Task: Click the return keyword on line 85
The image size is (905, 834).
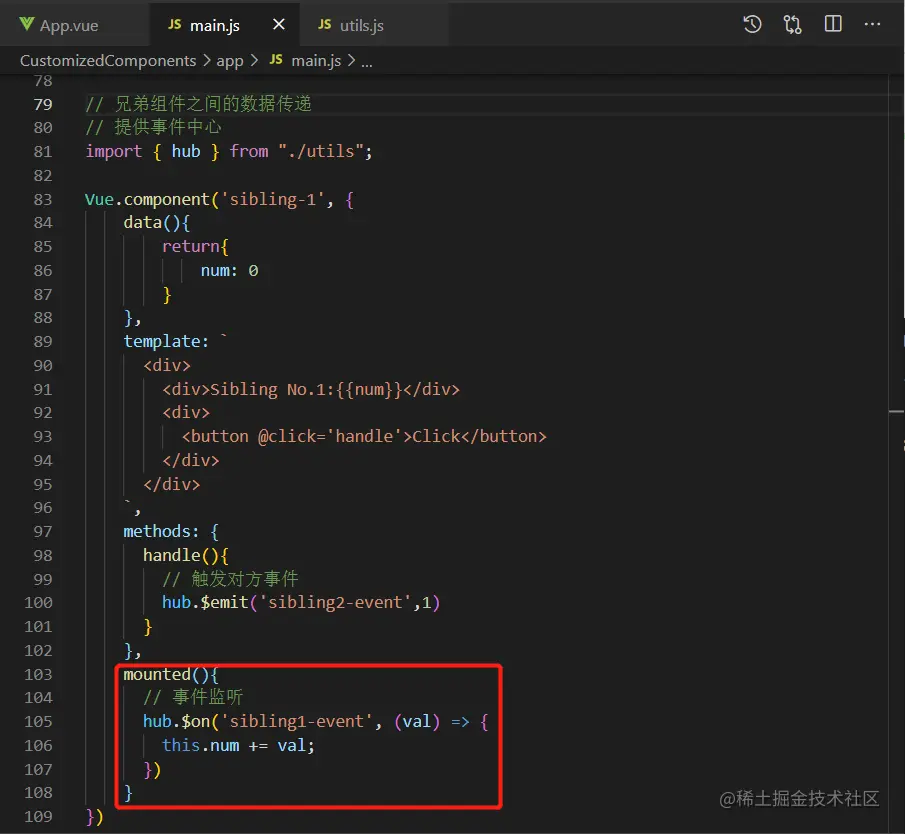Action: (x=190, y=246)
